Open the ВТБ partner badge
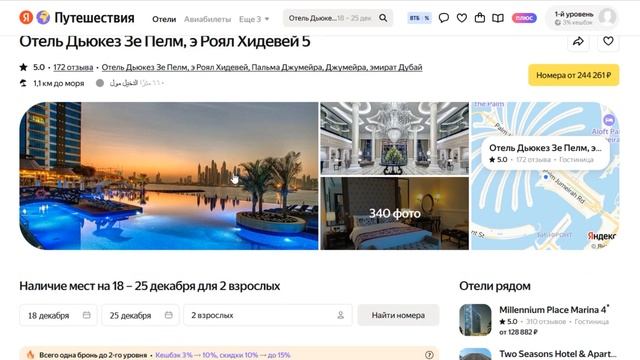The height and width of the screenshot is (360, 640). coord(419,18)
